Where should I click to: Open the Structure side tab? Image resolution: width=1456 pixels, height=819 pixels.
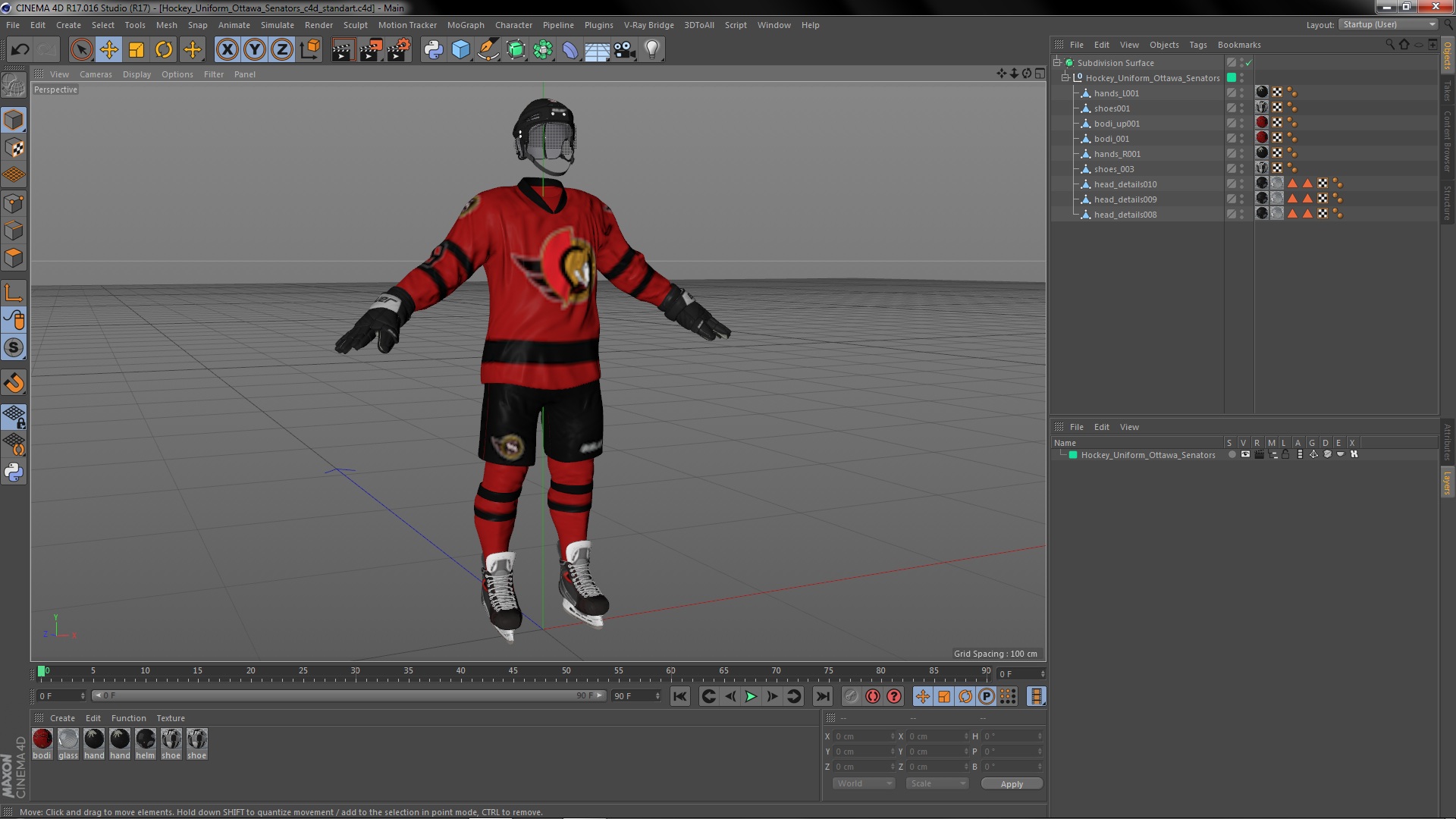[1448, 202]
